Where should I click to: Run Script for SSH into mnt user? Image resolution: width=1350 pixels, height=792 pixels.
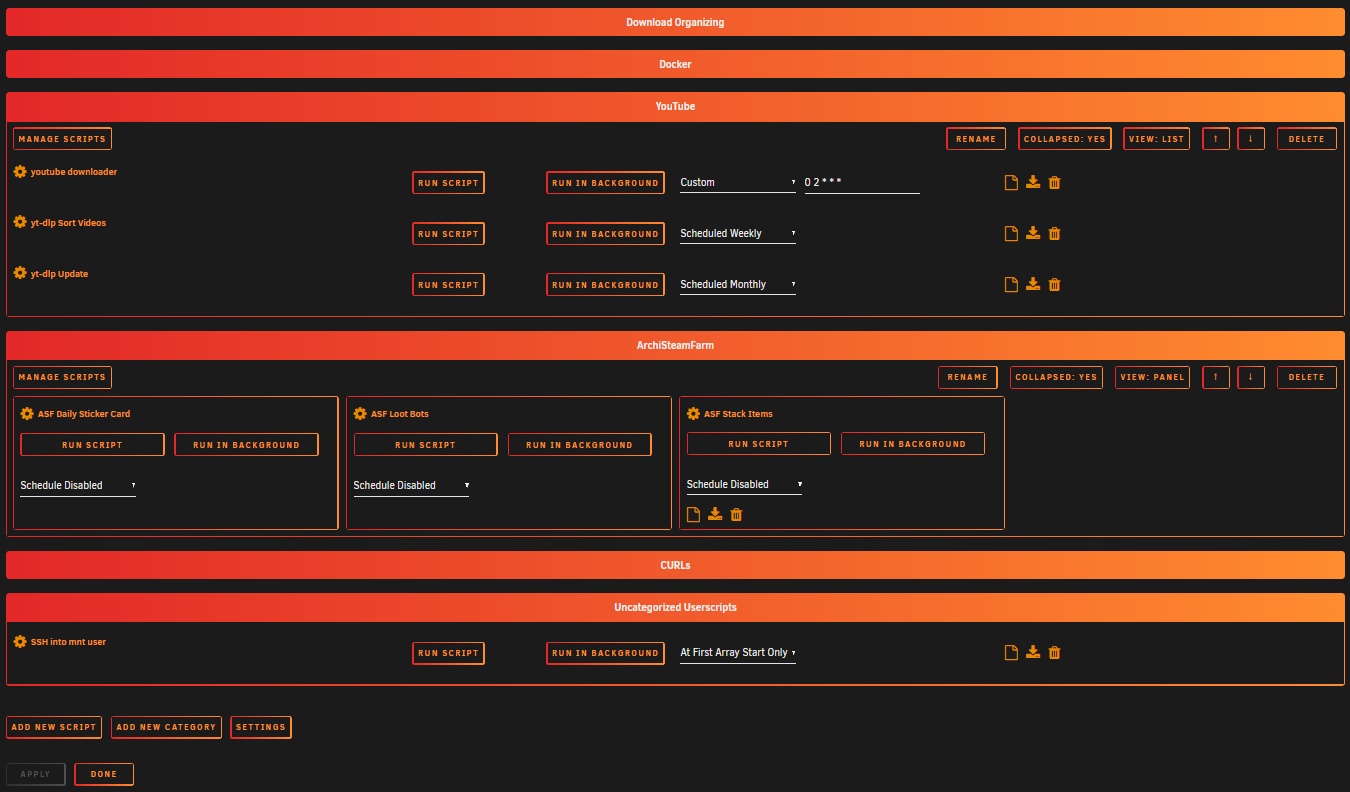click(448, 653)
